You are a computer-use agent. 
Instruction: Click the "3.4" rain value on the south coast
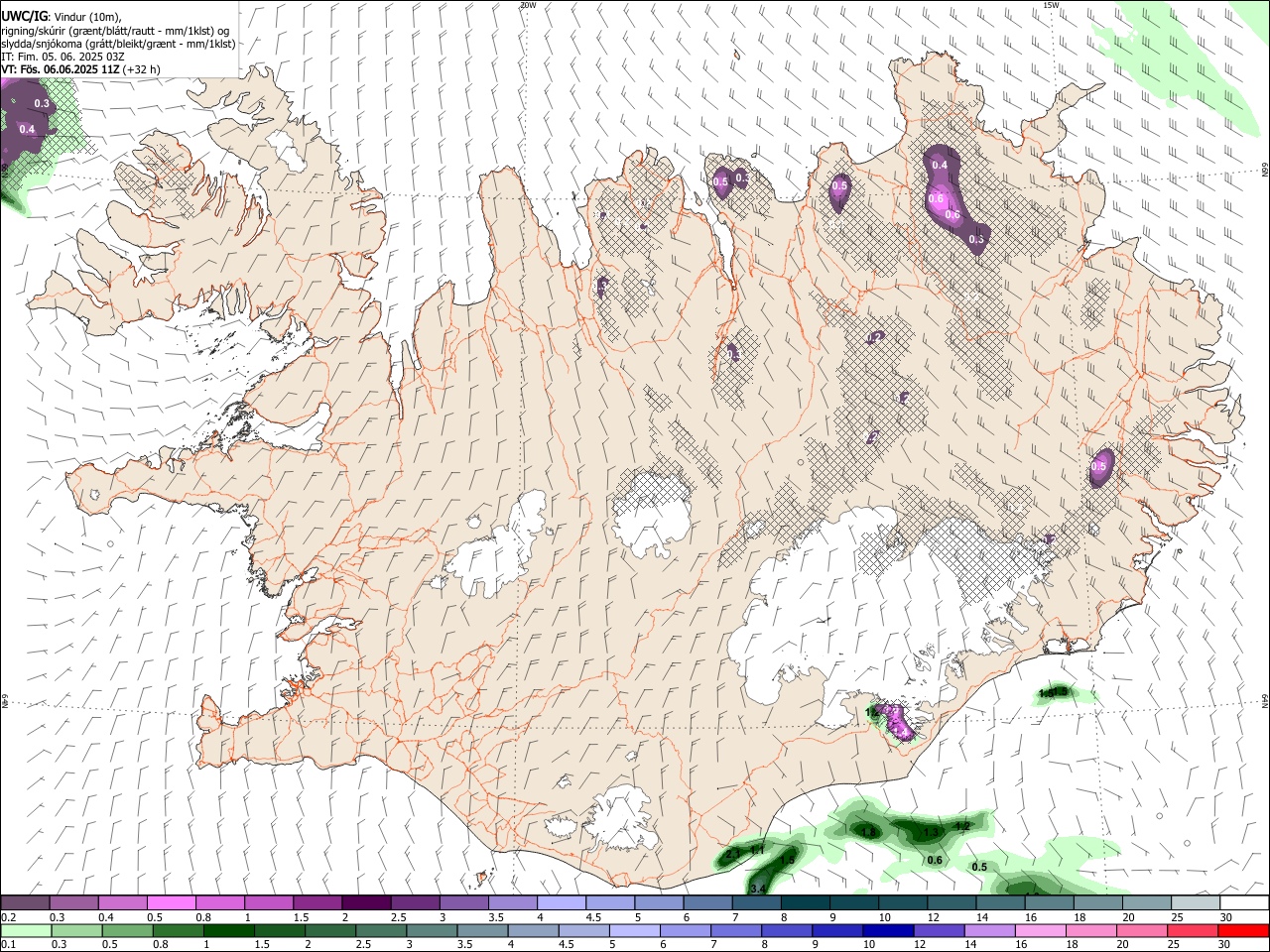click(x=759, y=889)
